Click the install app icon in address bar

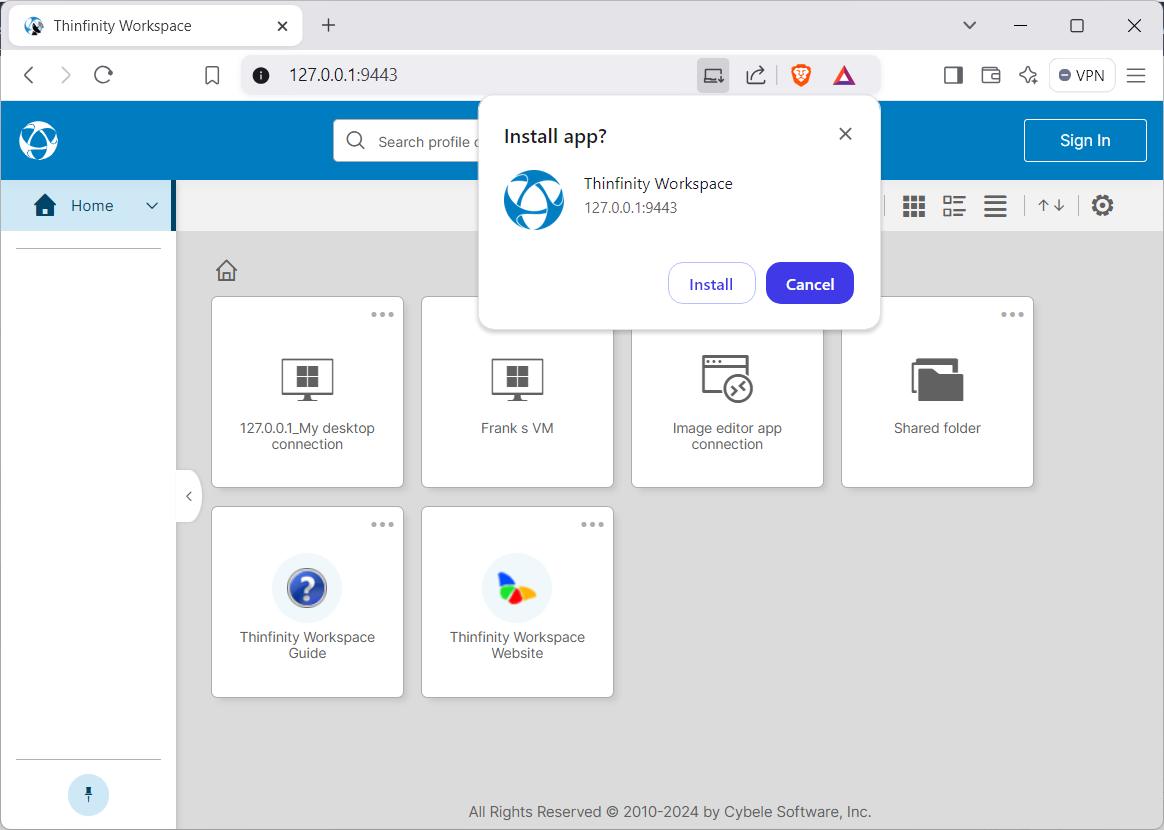pos(713,75)
